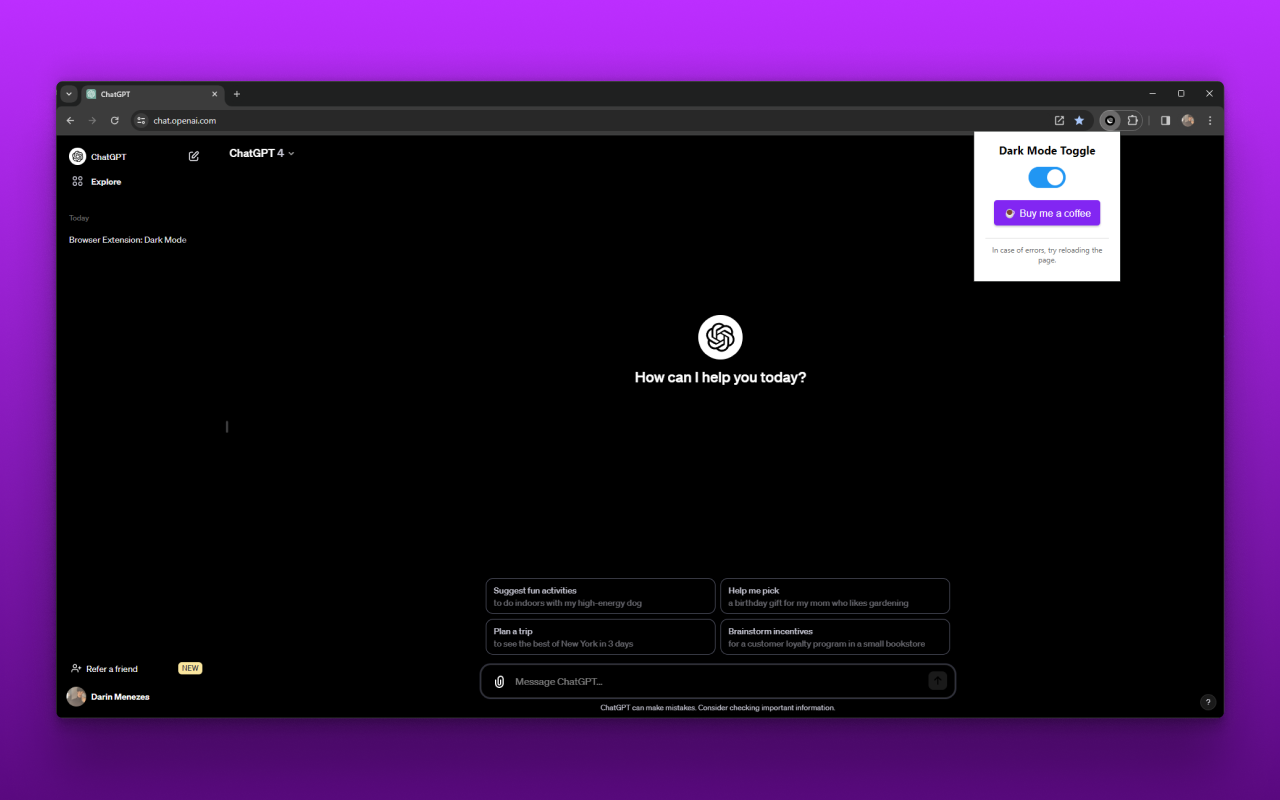This screenshot has height=800, width=1280.
Task: Start a new chat with the compose icon
Action: (194, 156)
